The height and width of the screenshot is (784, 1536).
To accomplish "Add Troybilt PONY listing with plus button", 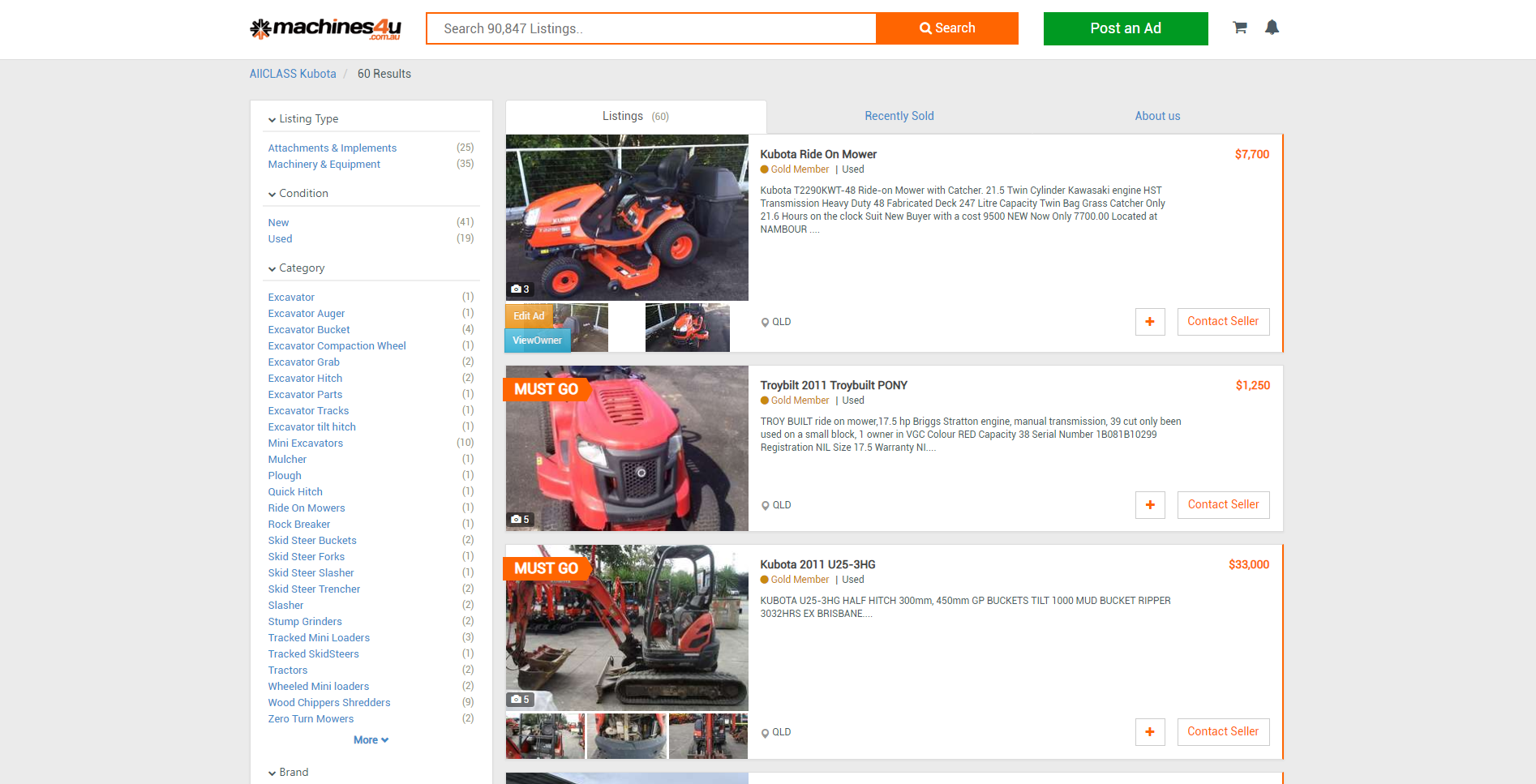I will tap(1150, 505).
